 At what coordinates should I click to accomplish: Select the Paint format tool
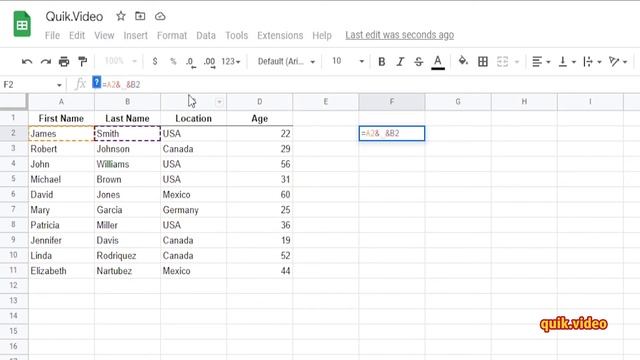(82, 62)
